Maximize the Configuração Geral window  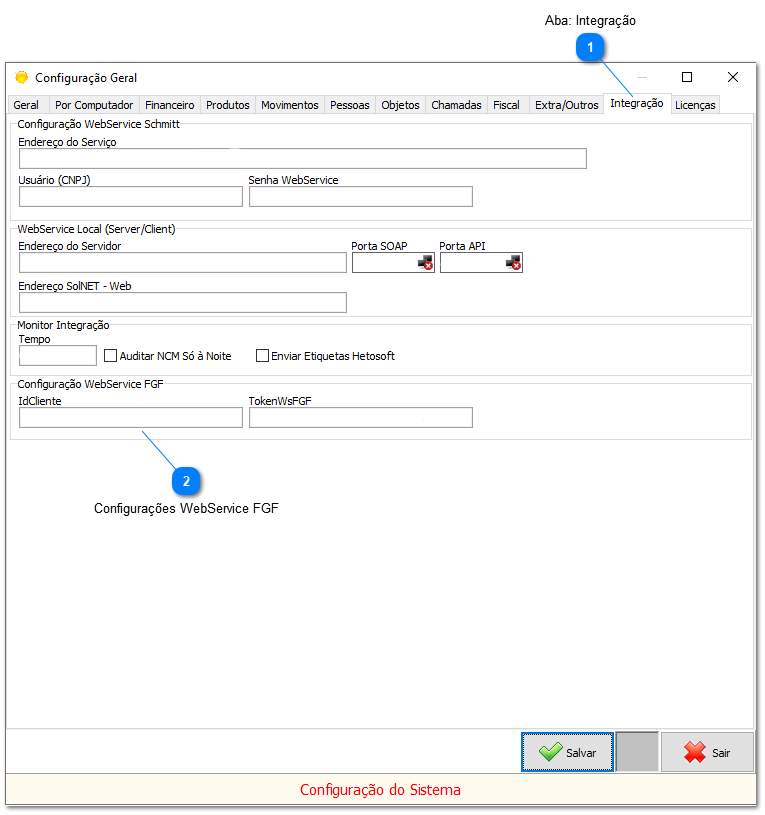(687, 77)
